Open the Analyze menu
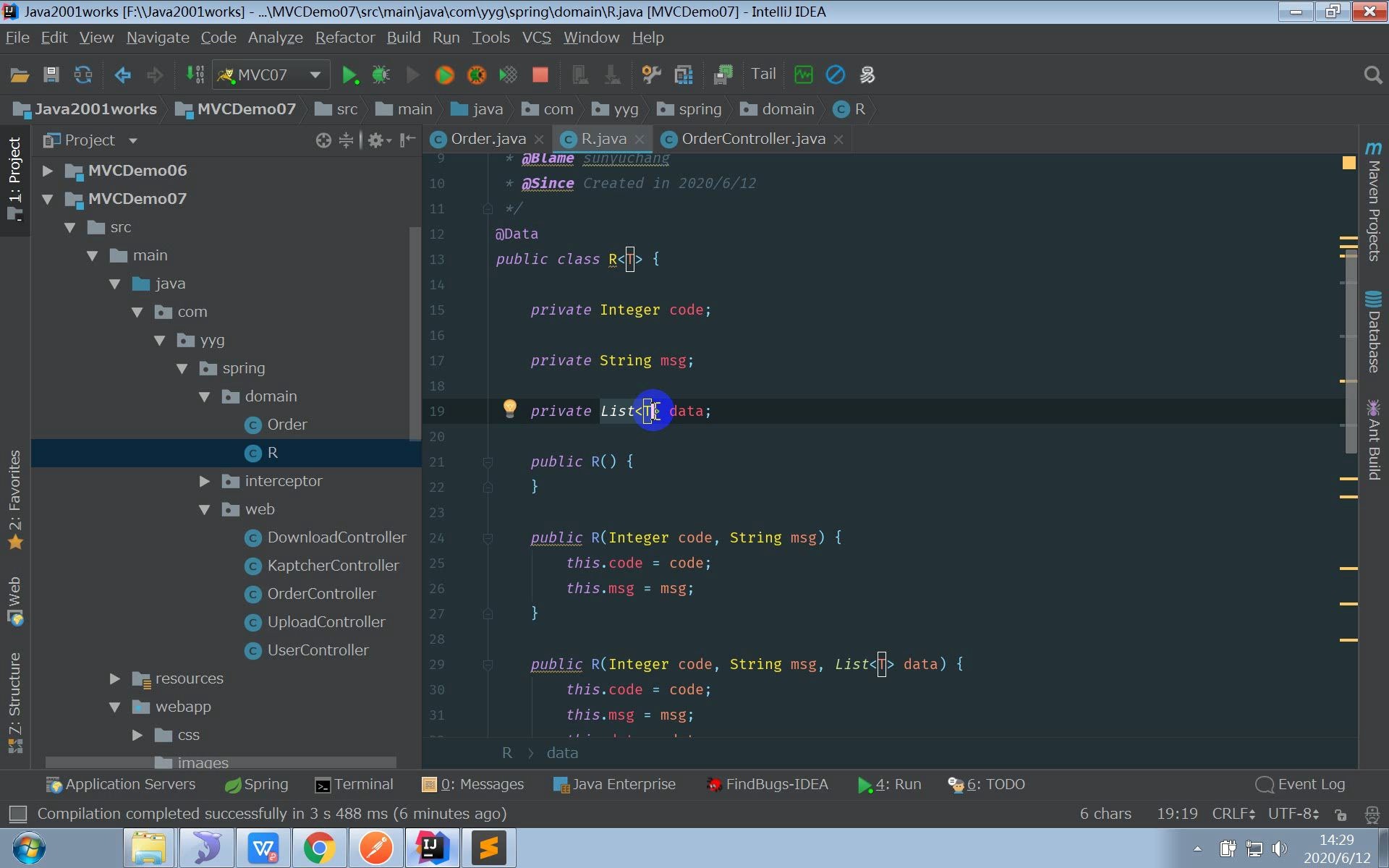The height and width of the screenshot is (868, 1389). (x=275, y=38)
